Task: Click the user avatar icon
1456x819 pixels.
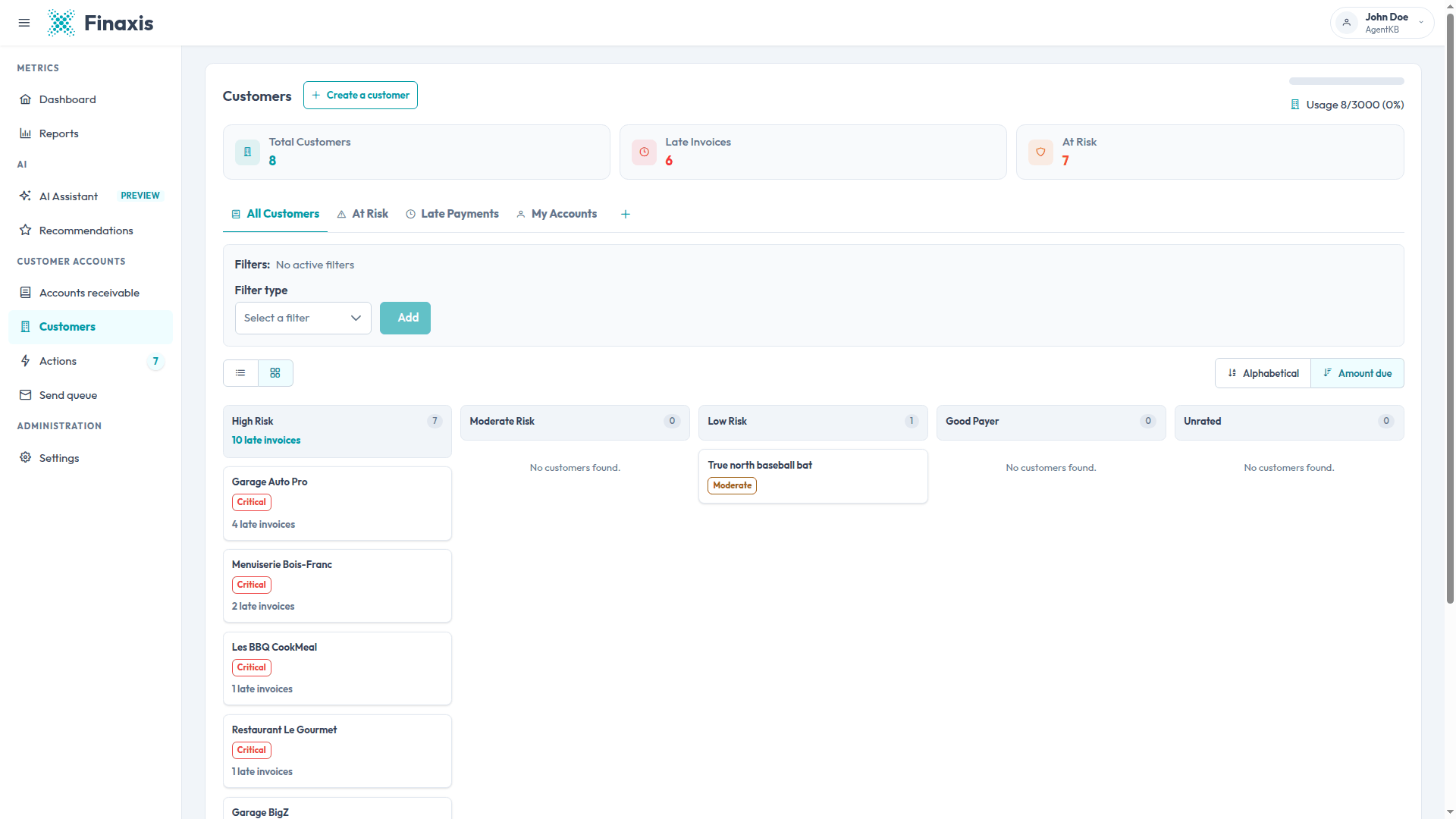Action: click(1347, 23)
